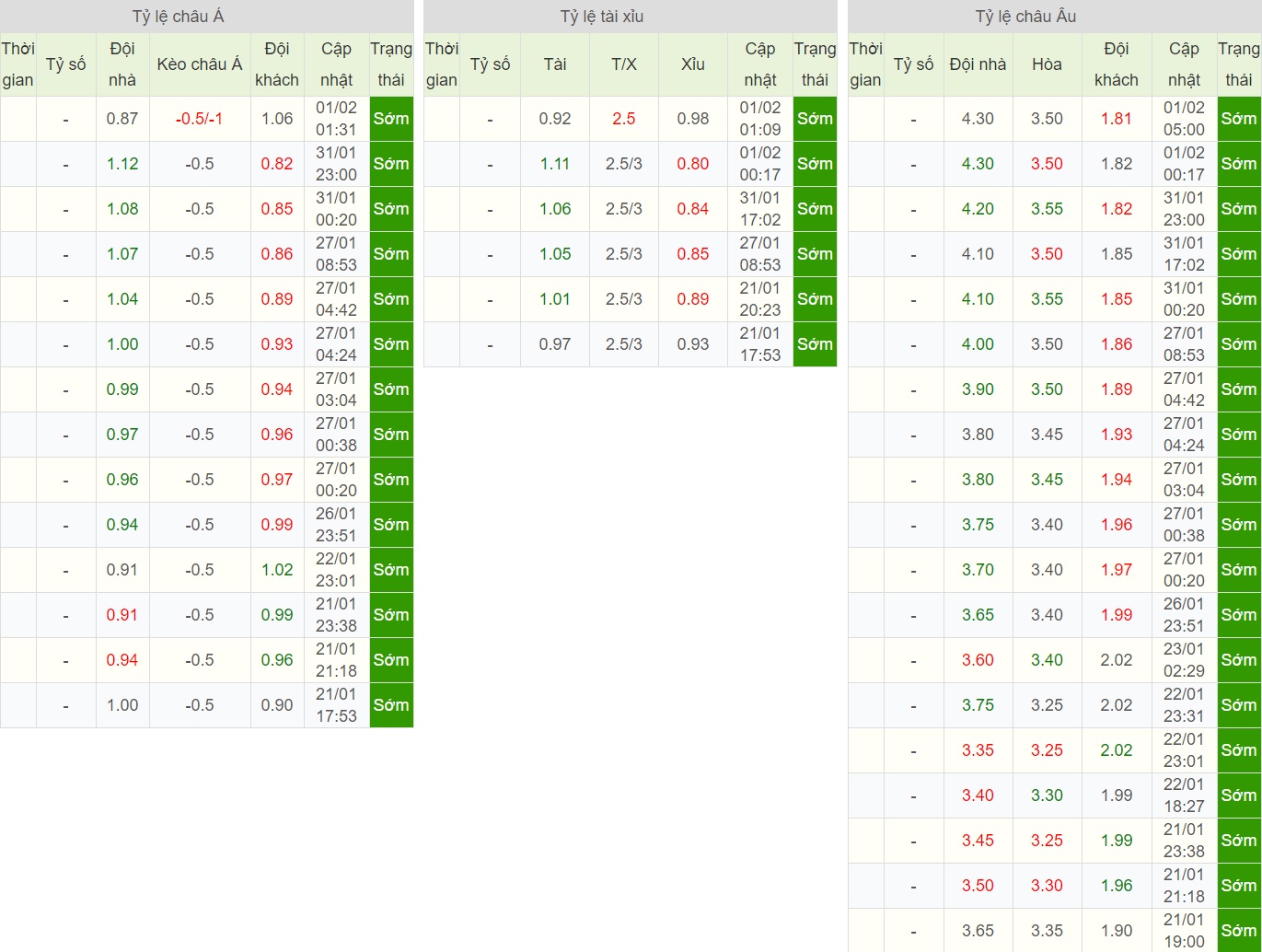Click the green 4.00 home odds

pyautogui.click(x=978, y=344)
